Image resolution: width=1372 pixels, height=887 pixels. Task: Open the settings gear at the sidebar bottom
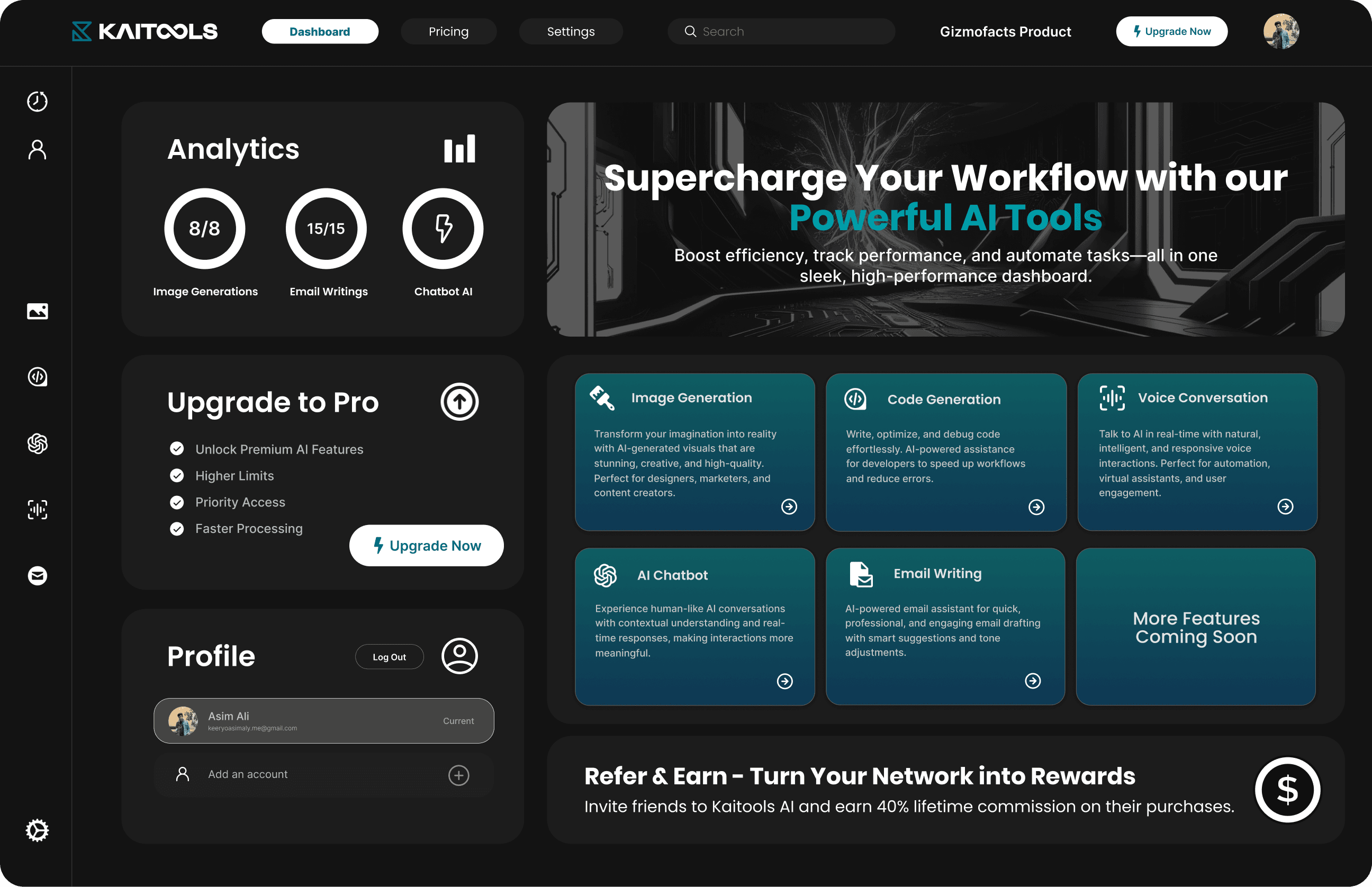pos(37,830)
